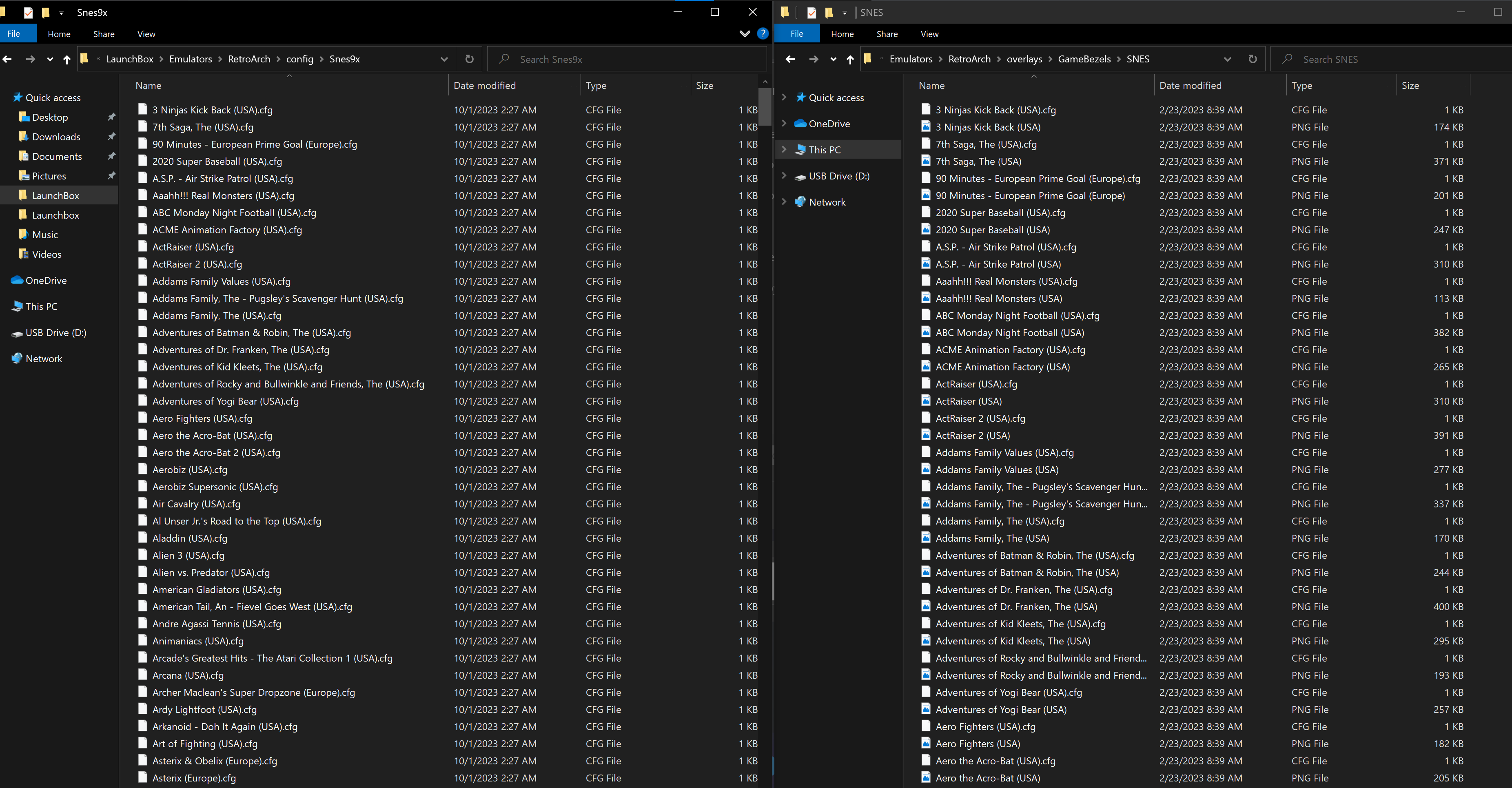
Task: Refresh the Snes9x folder view
Action: [x=470, y=59]
